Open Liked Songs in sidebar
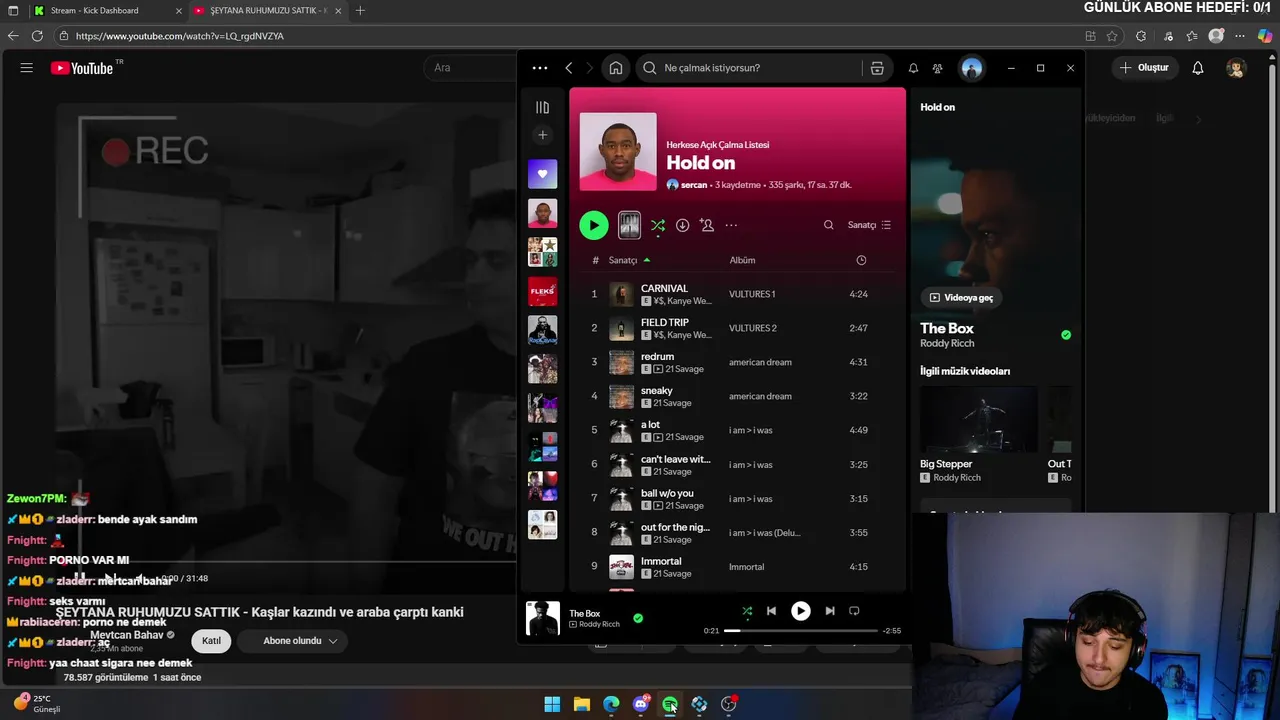1280x720 pixels. [x=542, y=174]
